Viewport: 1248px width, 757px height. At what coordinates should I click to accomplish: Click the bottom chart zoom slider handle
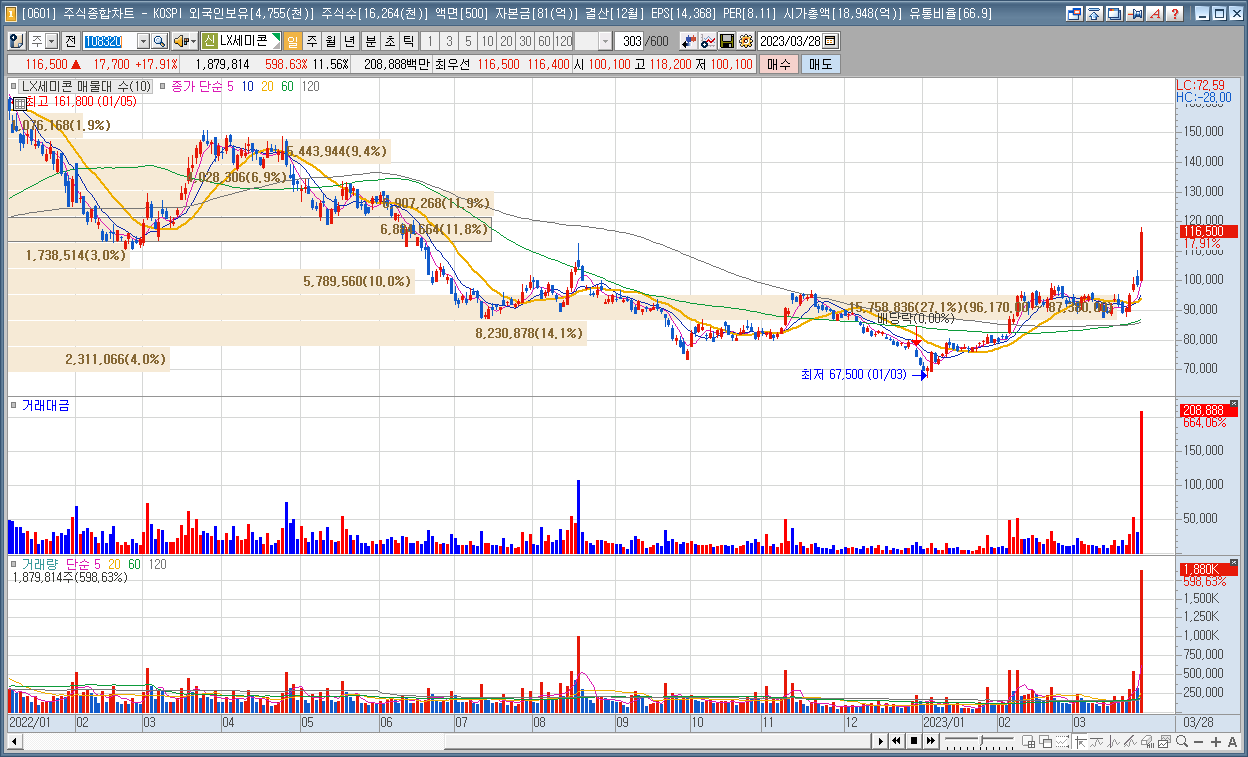click(981, 741)
